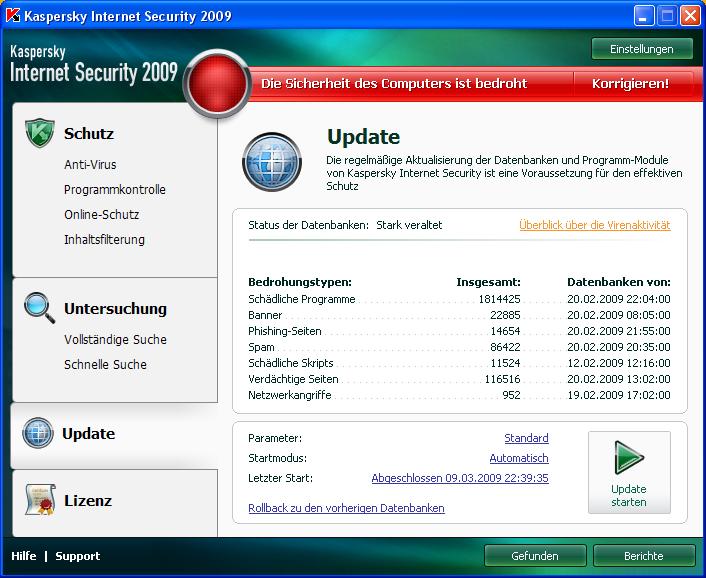The image size is (706, 578).
Task: Open Einstellungen
Action: point(642,49)
